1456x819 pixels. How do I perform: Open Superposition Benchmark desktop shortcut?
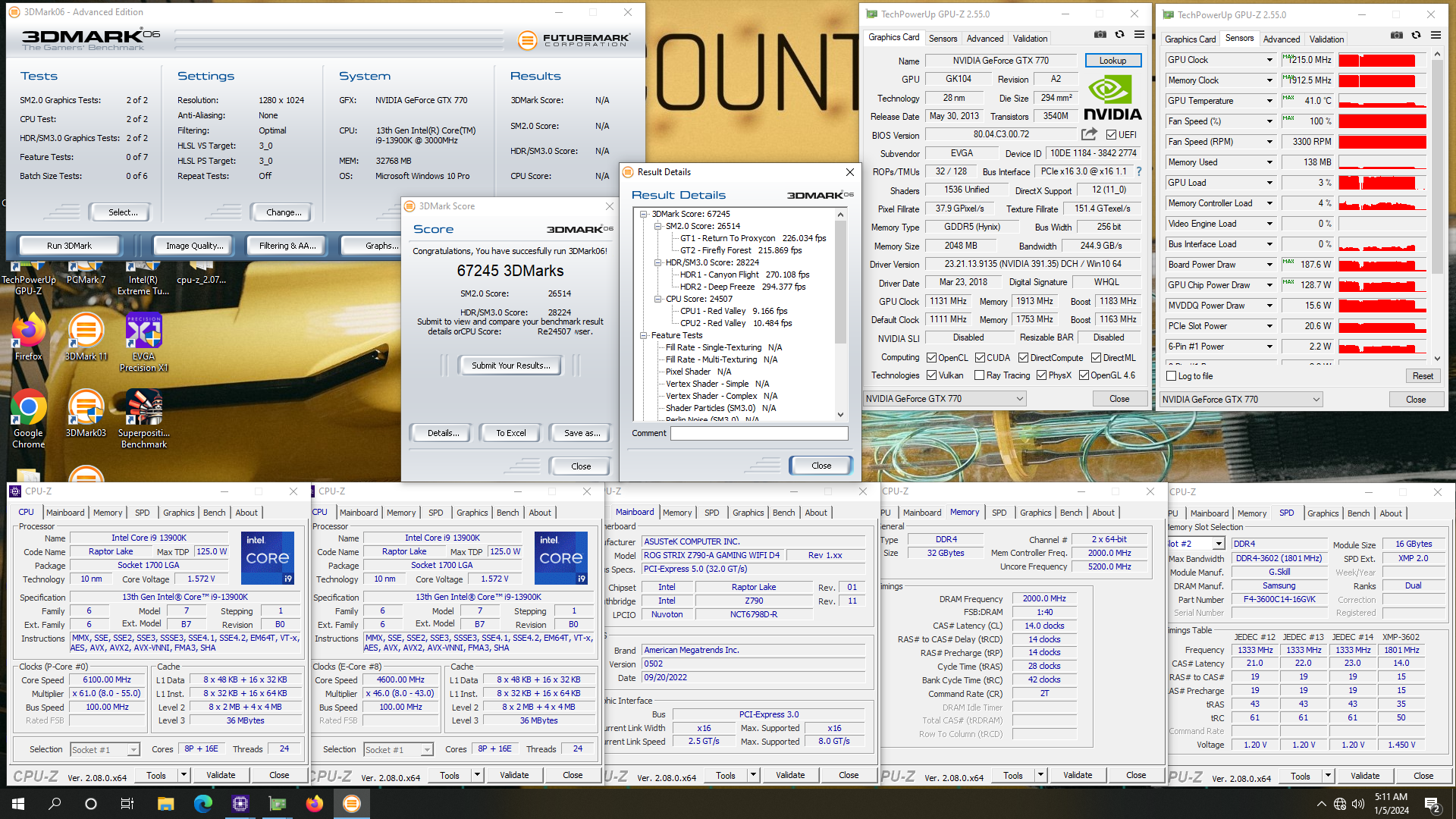click(143, 419)
